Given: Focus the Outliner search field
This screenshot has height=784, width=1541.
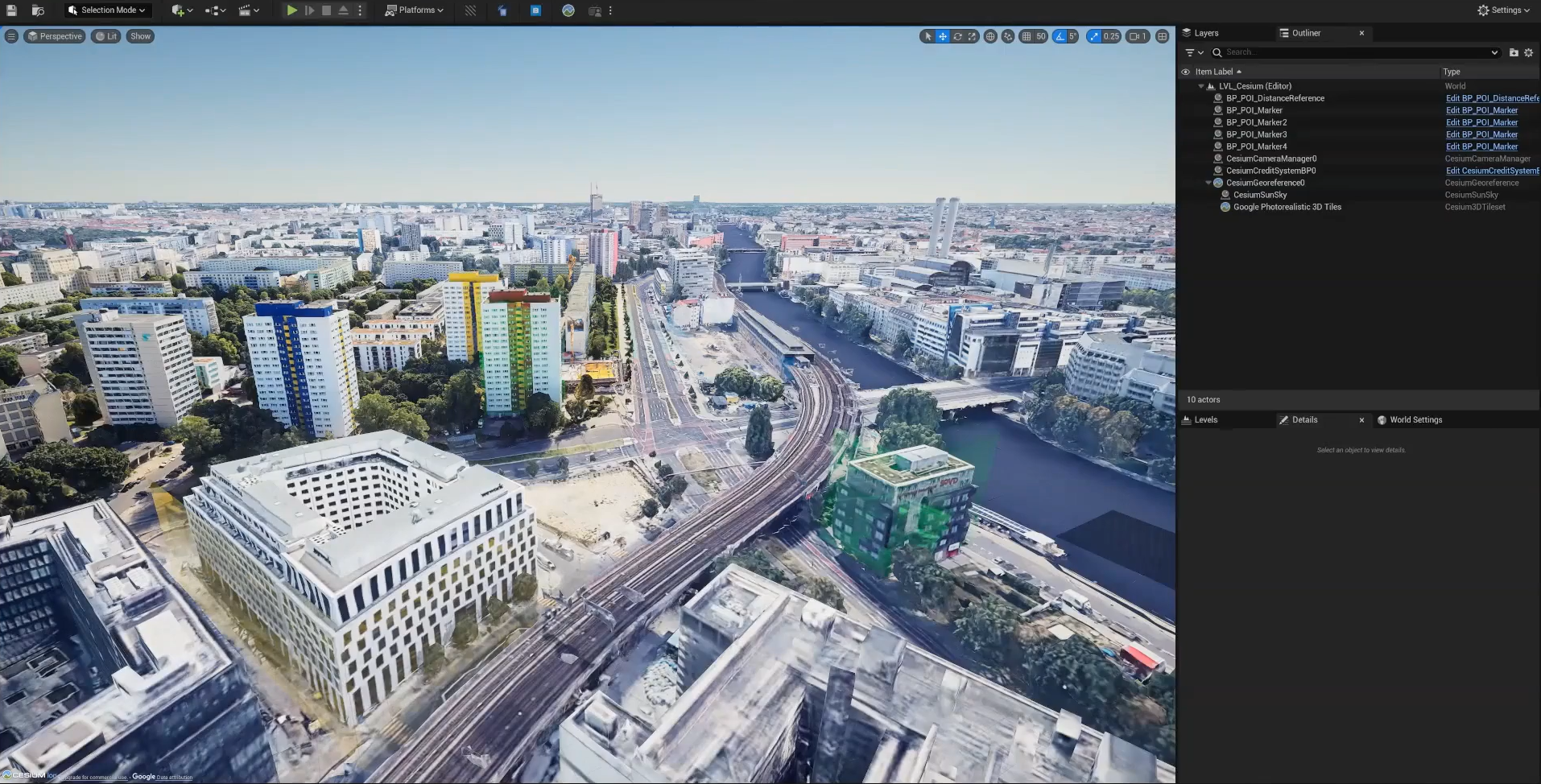Looking at the screenshot, I should [x=1356, y=52].
